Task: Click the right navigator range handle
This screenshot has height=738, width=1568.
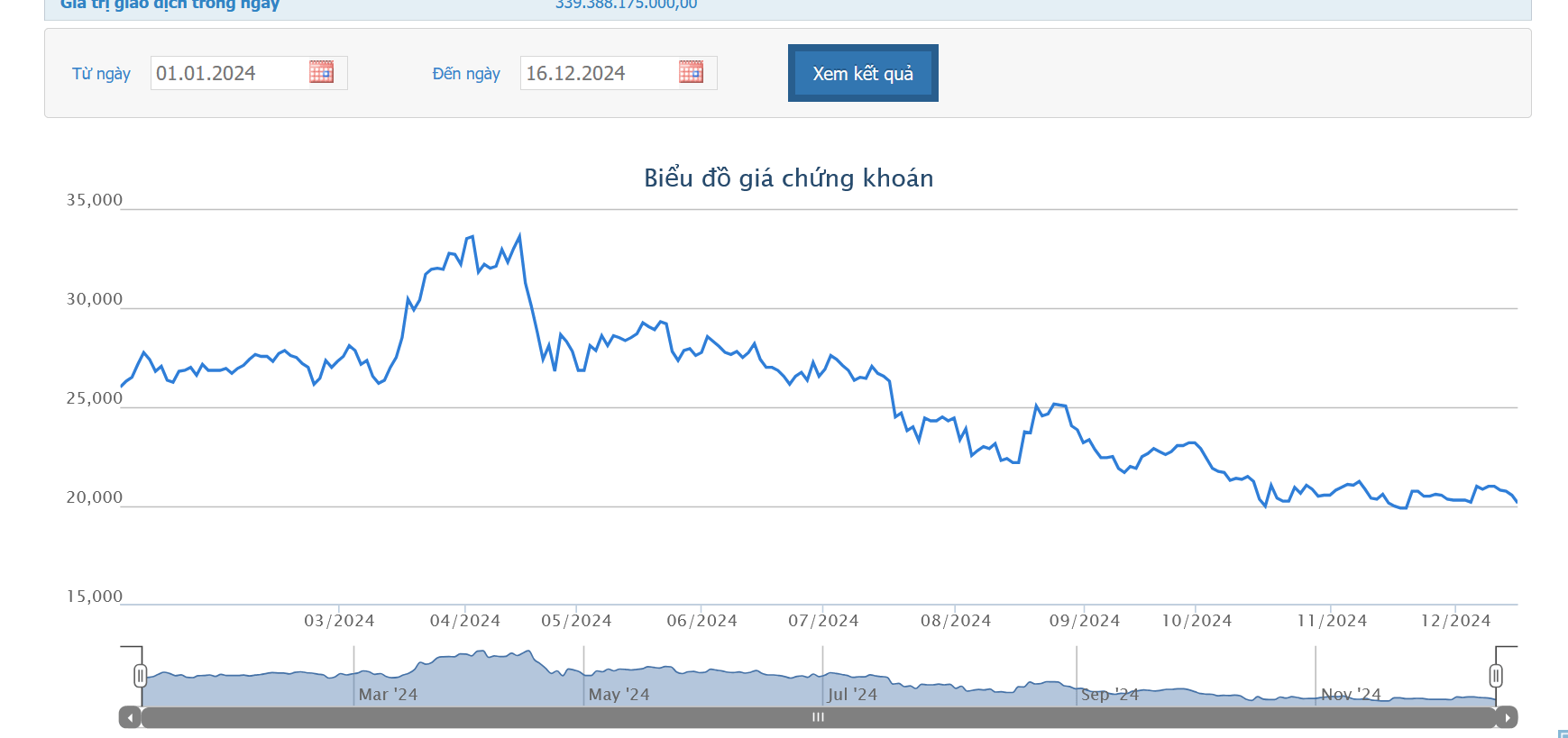Action: [1496, 675]
